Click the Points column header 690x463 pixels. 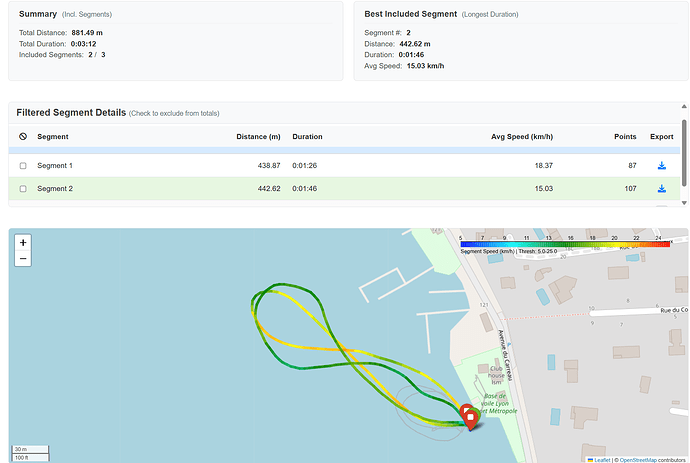(x=625, y=136)
